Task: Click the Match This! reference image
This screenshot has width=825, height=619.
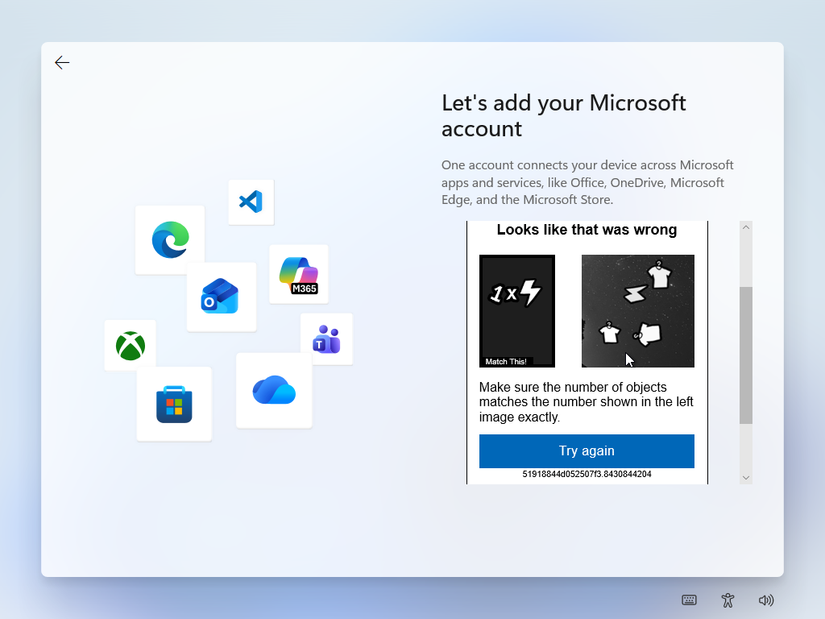Action: tap(517, 311)
